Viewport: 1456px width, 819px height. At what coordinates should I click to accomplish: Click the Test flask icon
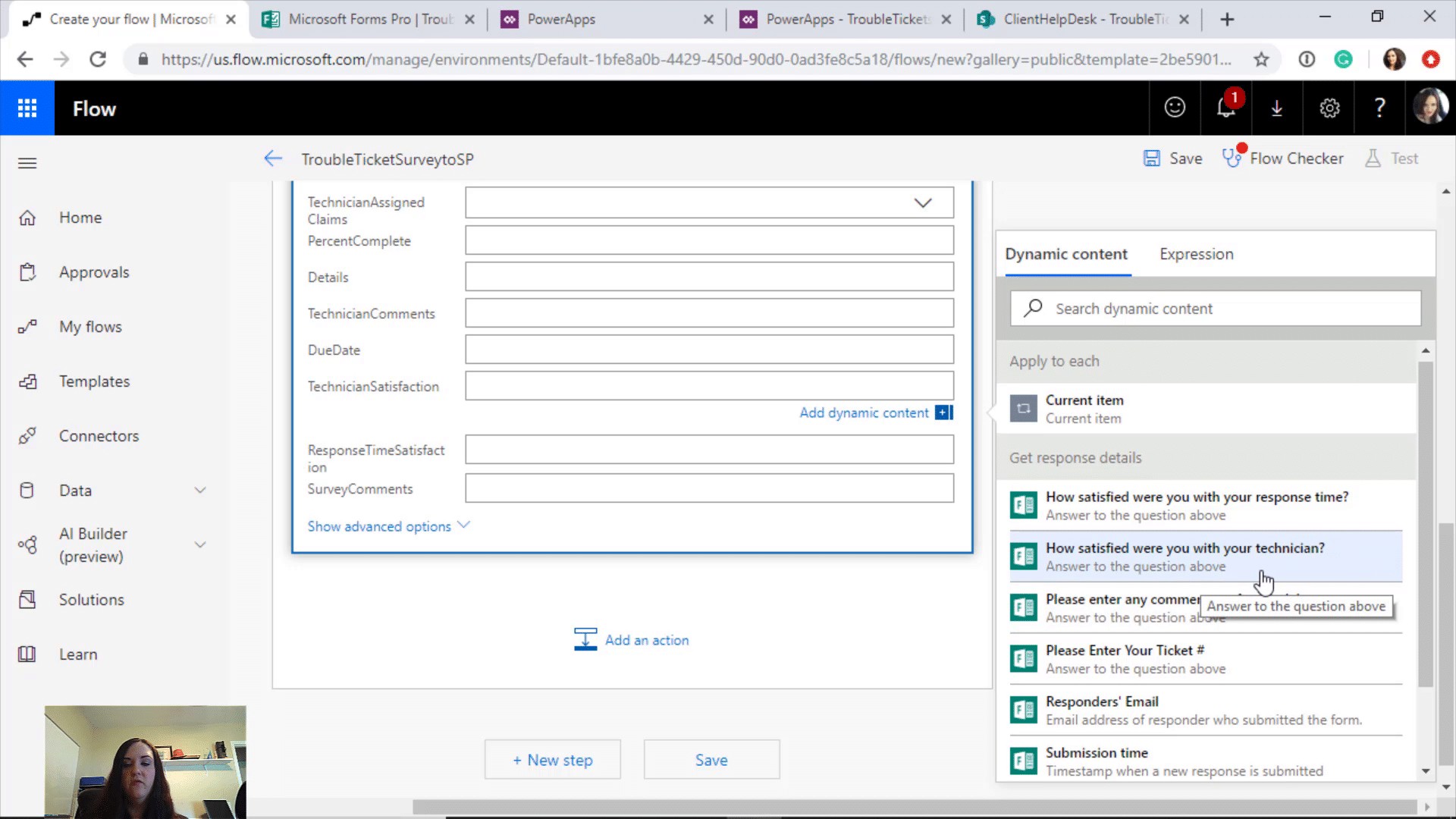(1373, 158)
